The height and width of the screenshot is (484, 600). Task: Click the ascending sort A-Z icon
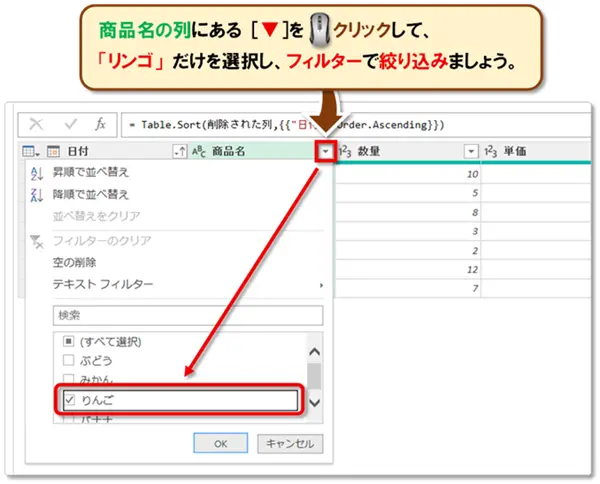click(x=36, y=173)
